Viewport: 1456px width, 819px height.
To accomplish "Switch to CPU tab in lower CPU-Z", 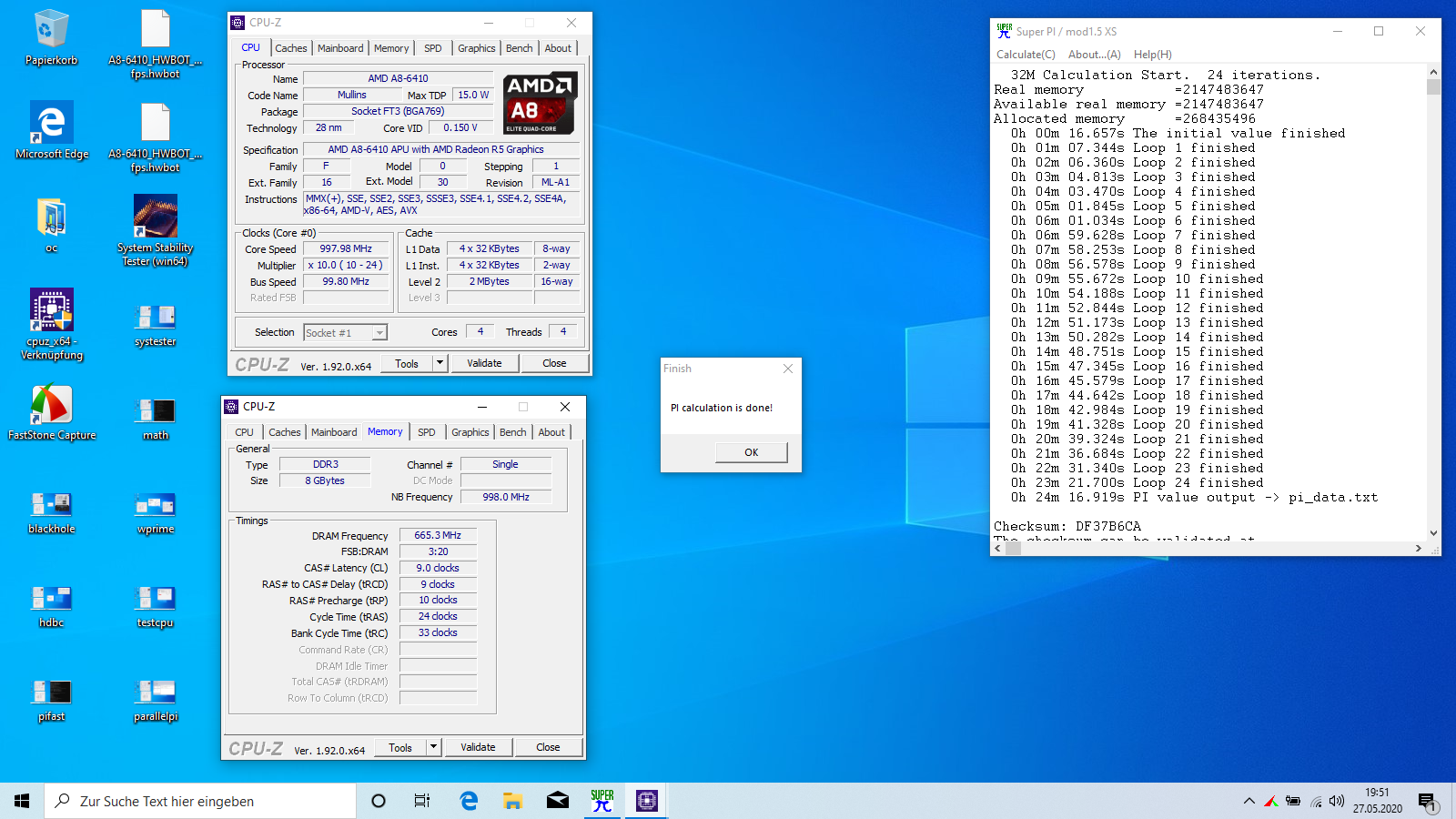I will point(244,432).
